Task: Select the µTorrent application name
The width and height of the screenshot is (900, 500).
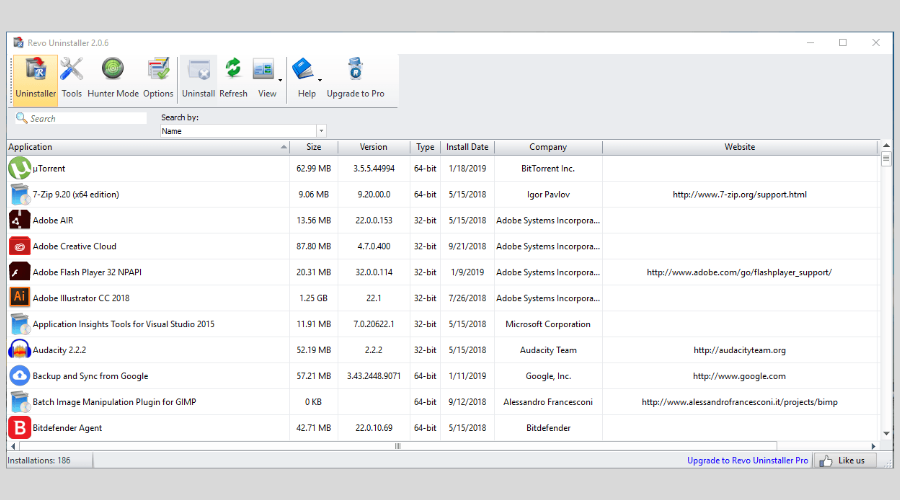Action: click(49, 169)
